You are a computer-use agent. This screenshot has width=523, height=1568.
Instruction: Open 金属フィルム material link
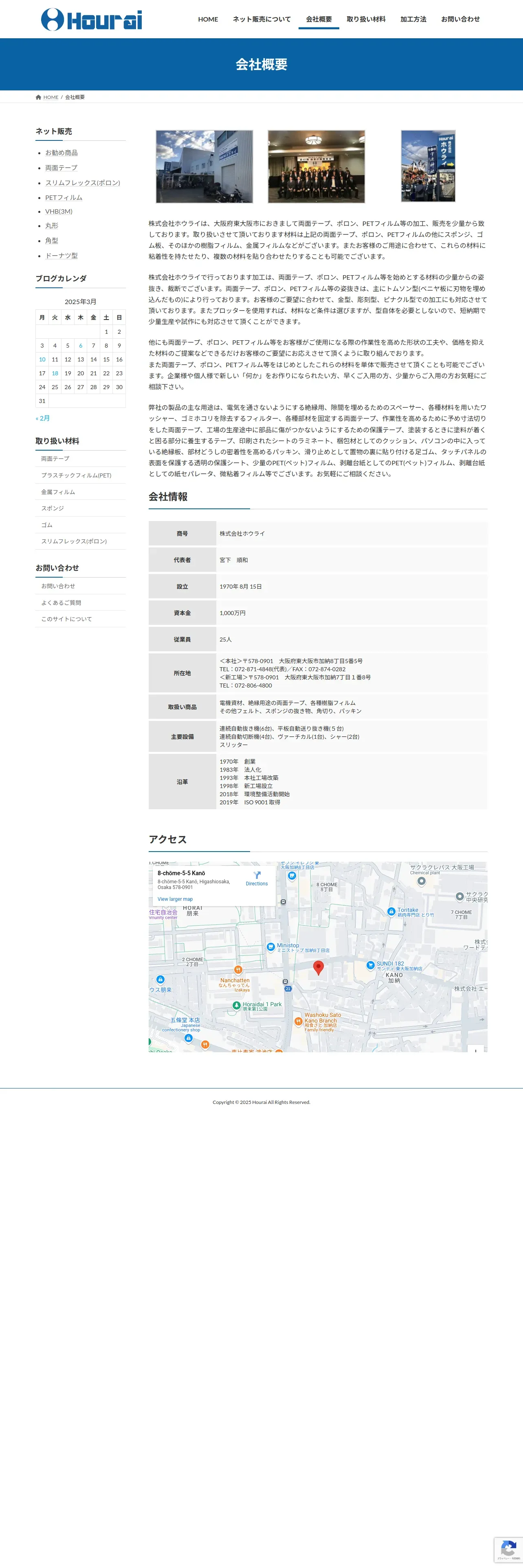pyautogui.click(x=80, y=492)
